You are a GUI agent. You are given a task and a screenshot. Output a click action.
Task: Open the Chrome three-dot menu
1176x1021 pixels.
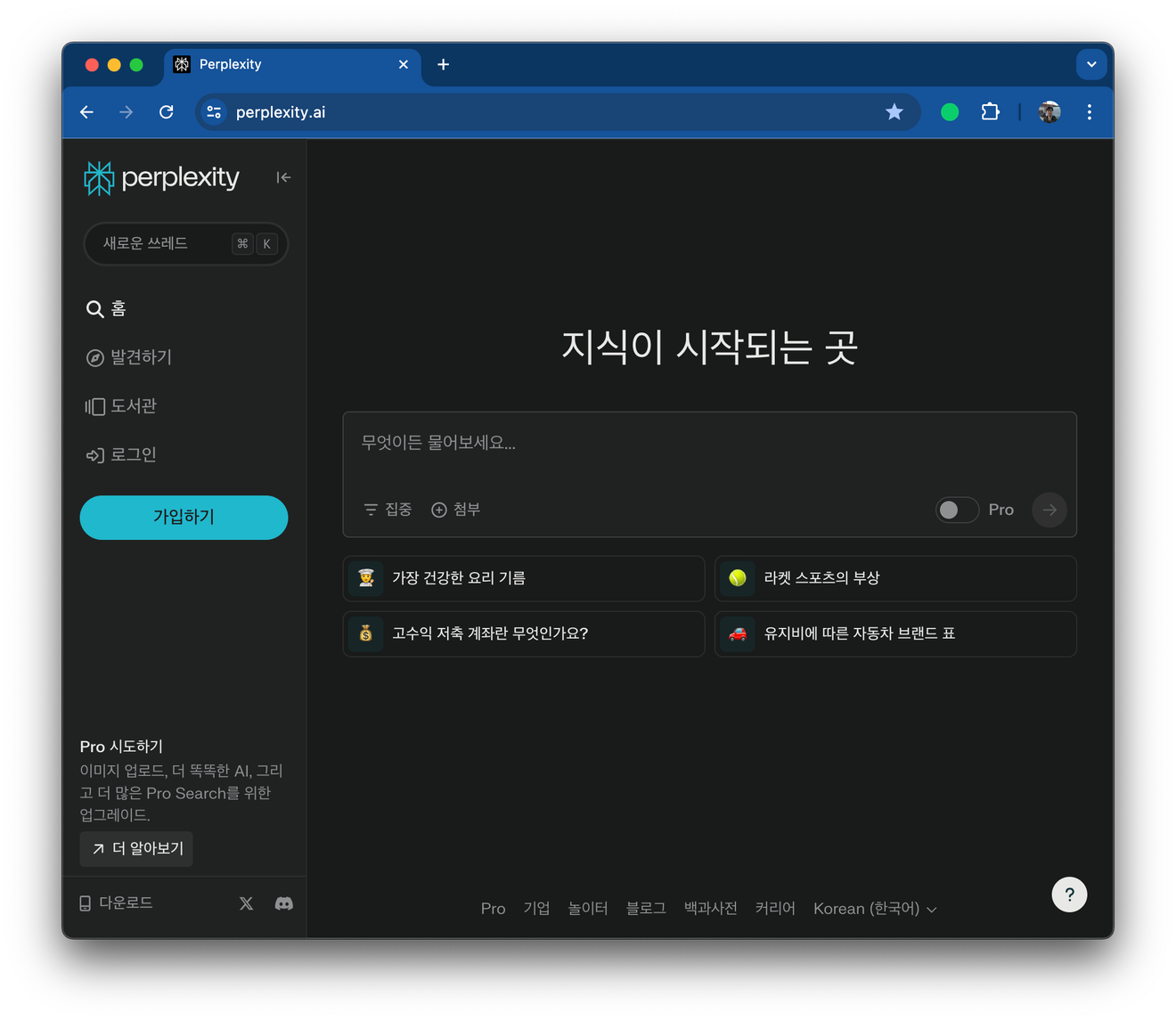coord(1090,112)
